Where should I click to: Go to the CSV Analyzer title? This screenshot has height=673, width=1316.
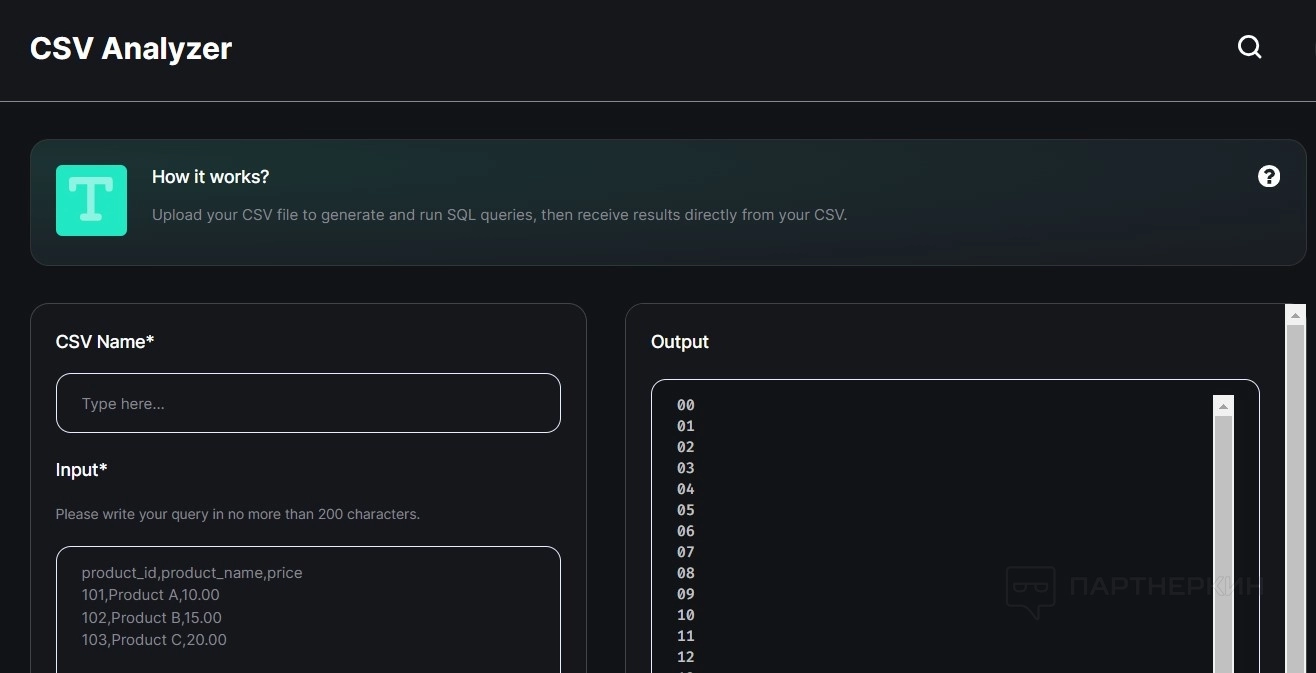click(x=131, y=48)
